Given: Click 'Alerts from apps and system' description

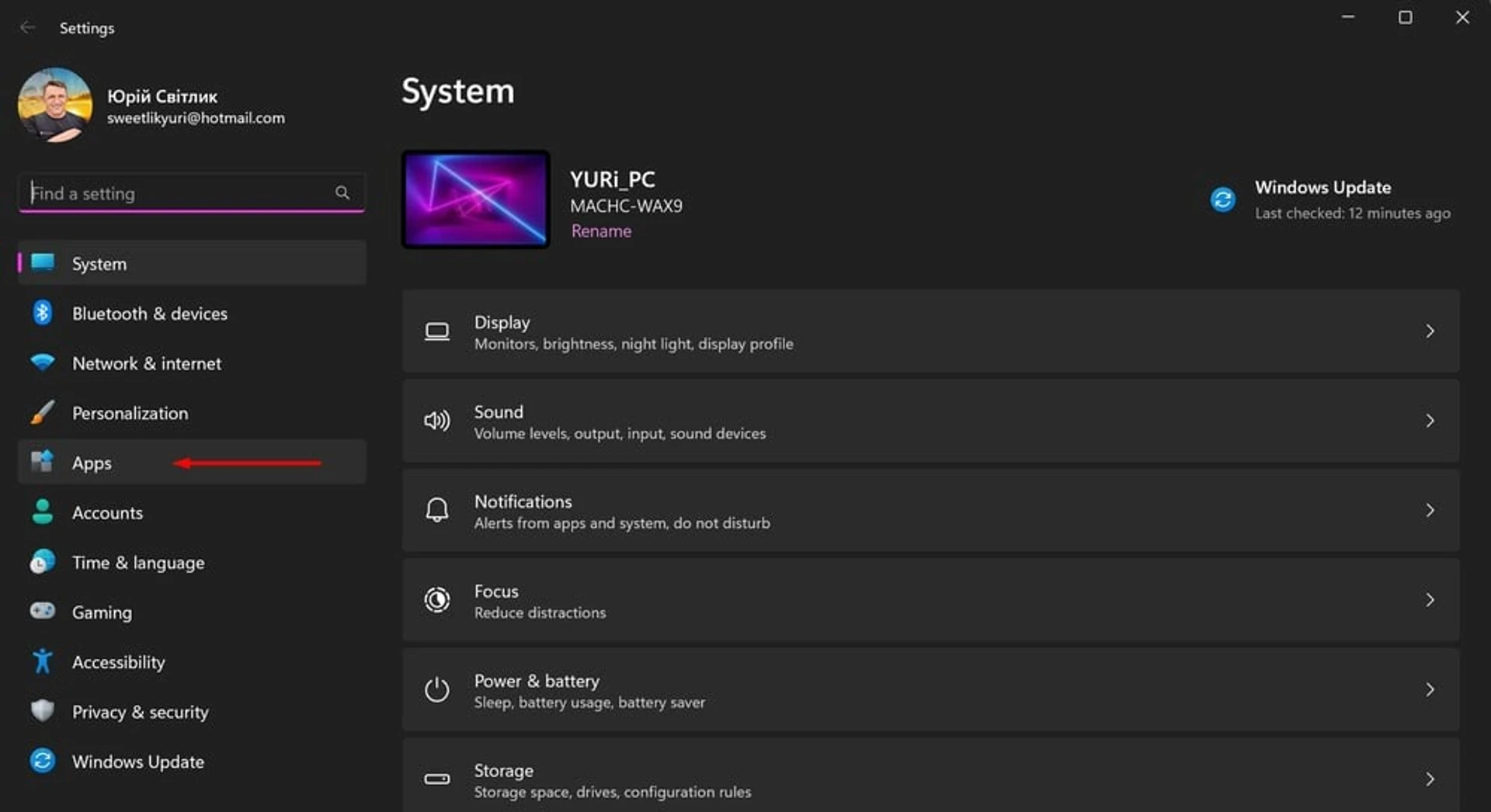Looking at the screenshot, I should tap(622, 523).
